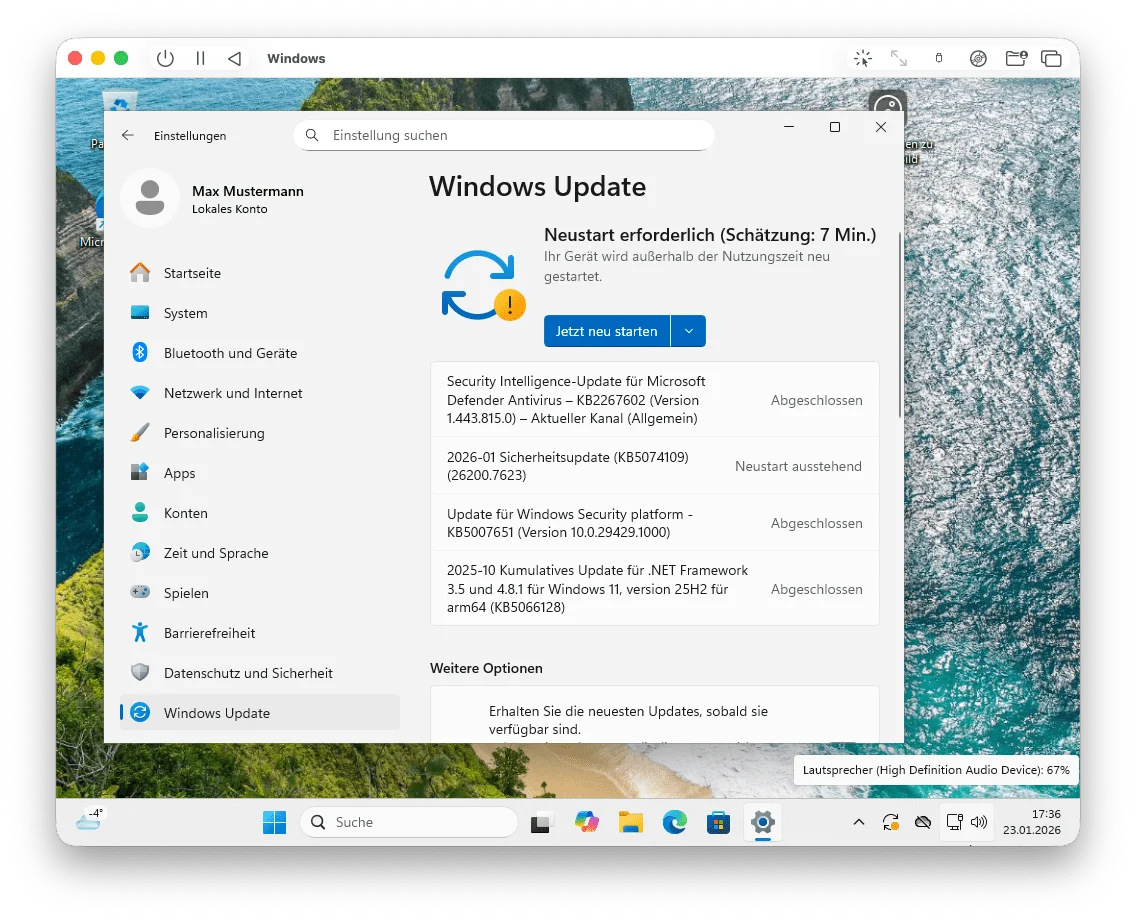1136x920 pixels.
Task: Open Microsoft Store from the taskbar
Action: click(x=718, y=822)
